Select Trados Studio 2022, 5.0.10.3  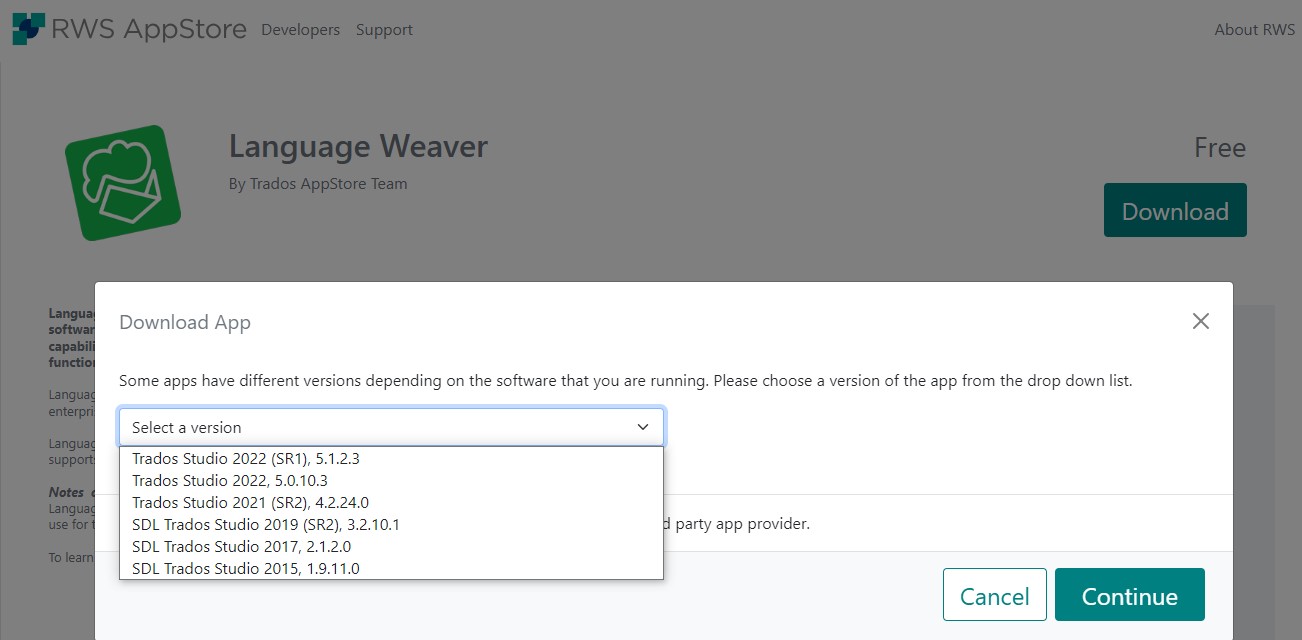pyautogui.click(x=230, y=480)
